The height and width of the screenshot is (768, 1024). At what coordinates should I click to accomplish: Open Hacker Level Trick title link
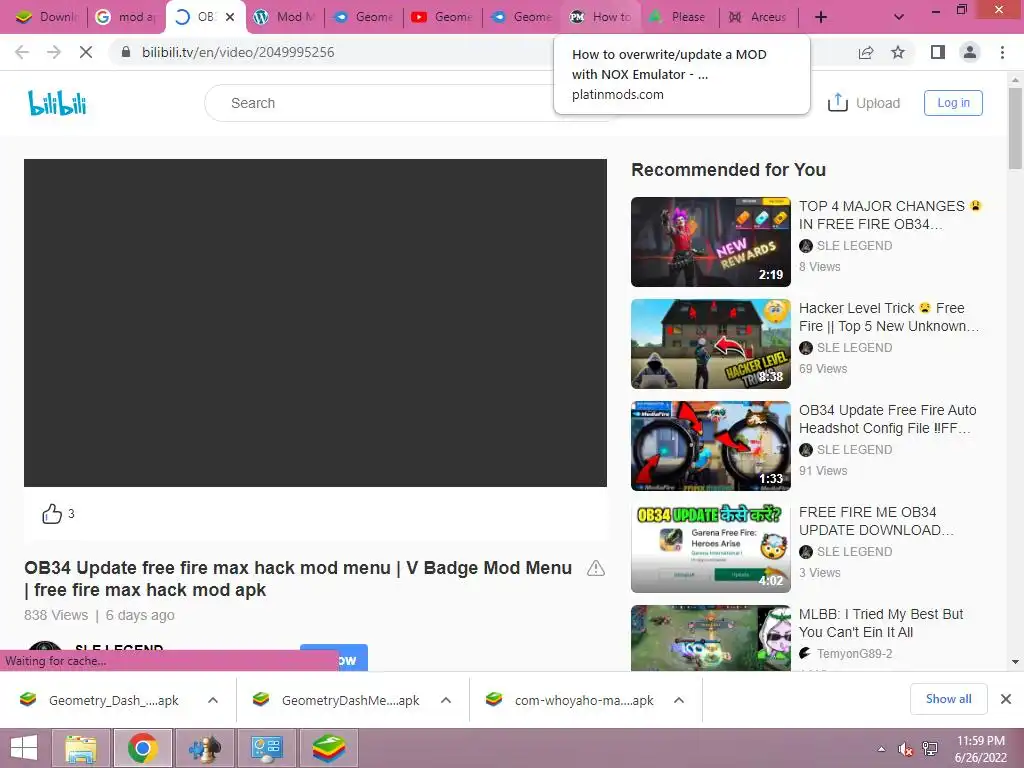(889, 317)
